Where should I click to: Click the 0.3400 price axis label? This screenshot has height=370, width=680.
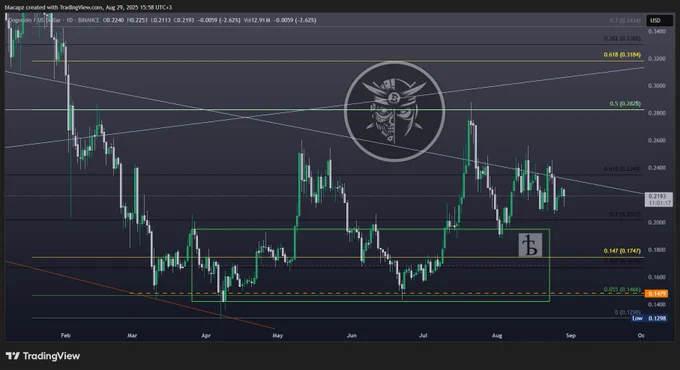click(x=657, y=32)
